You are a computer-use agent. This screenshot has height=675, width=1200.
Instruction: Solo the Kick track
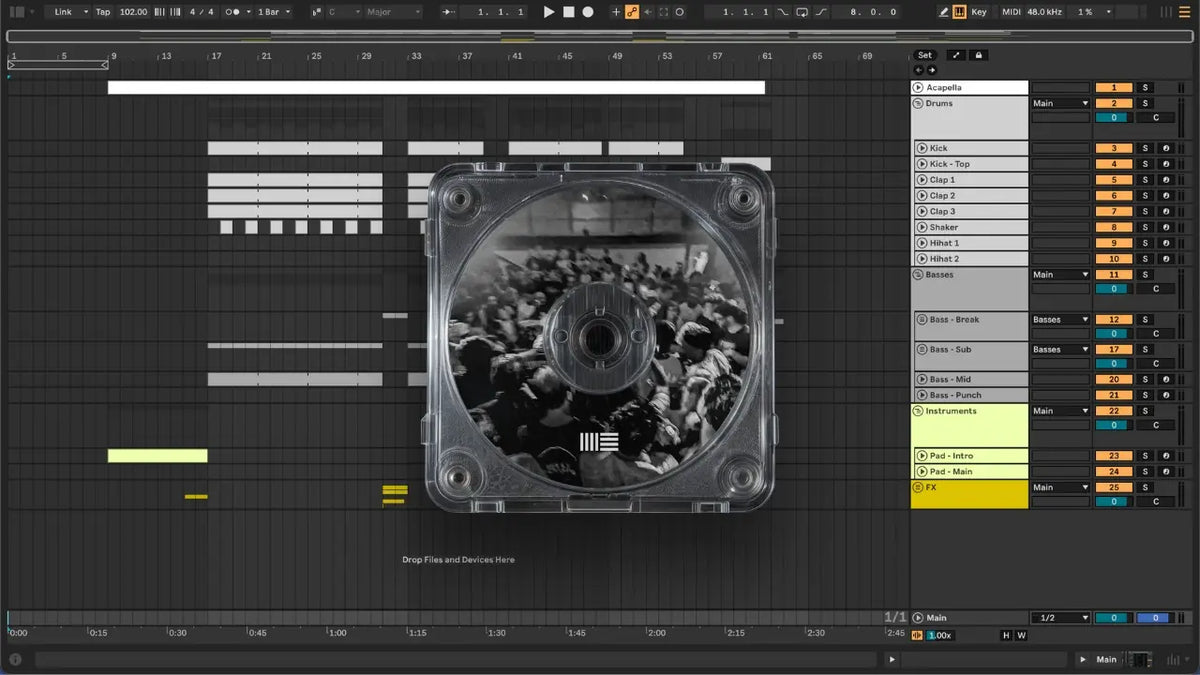point(1146,148)
